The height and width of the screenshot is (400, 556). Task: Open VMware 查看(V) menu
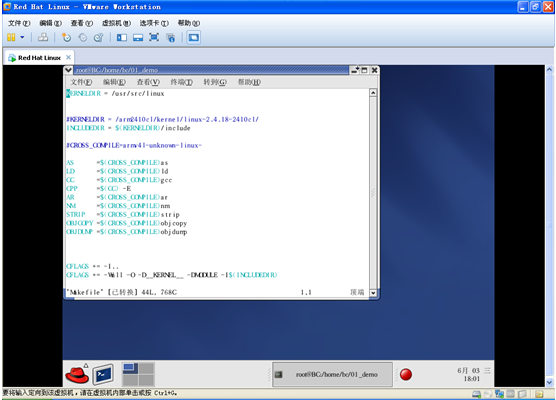pos(82,23)
